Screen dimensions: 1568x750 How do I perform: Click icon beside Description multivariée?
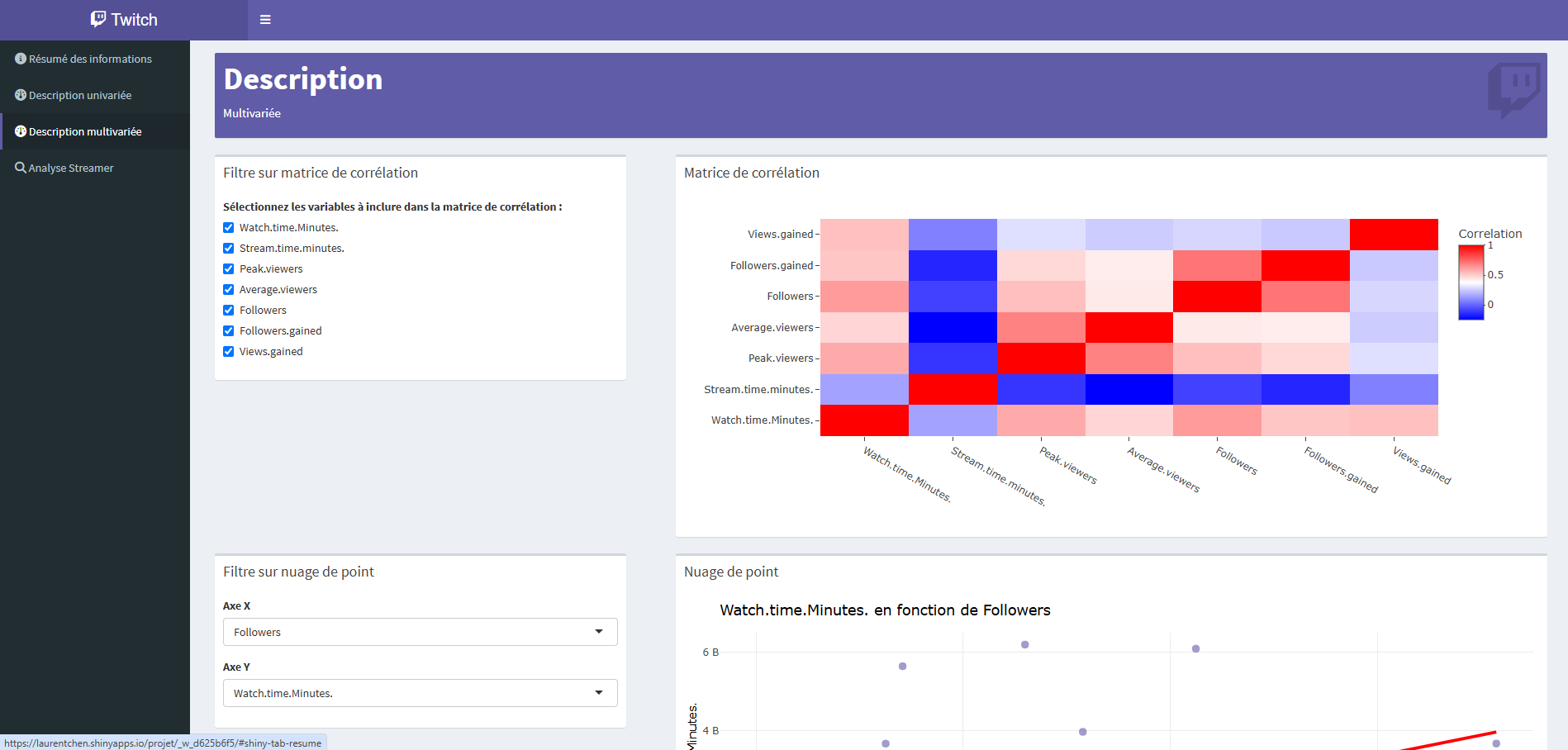tap(21, 131)
